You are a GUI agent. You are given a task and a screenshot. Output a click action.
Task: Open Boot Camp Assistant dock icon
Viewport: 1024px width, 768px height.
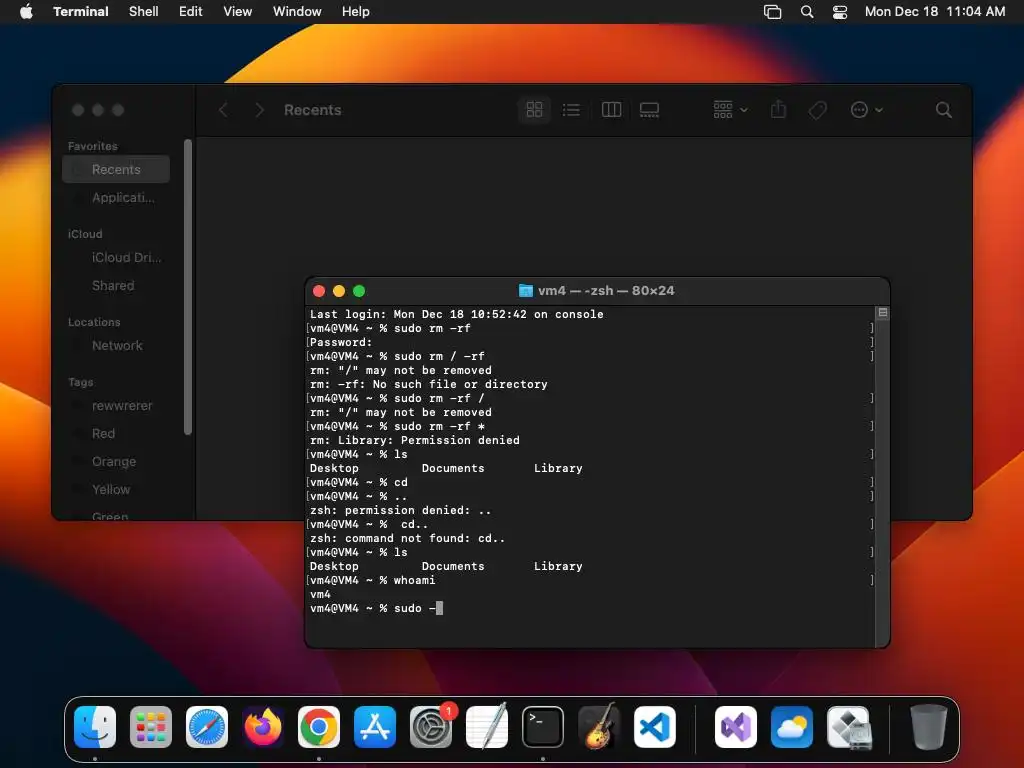click(848, 727)
